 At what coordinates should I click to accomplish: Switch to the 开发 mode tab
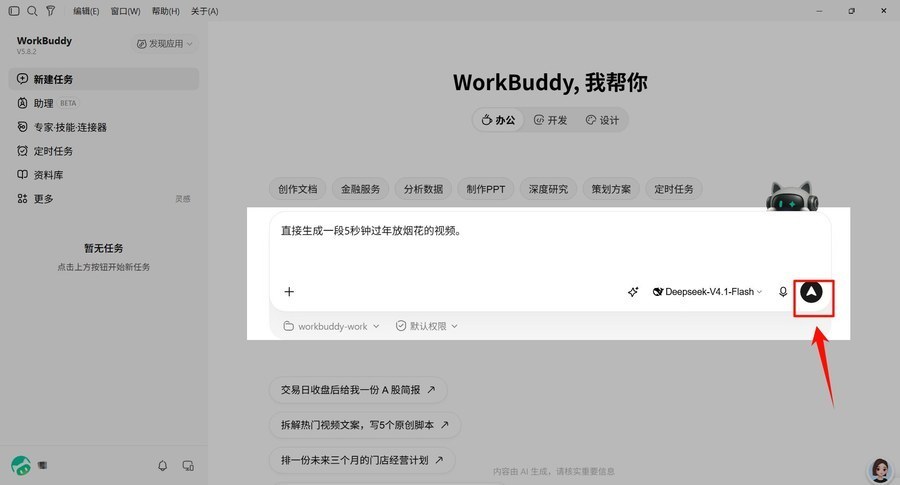[550, 120]
